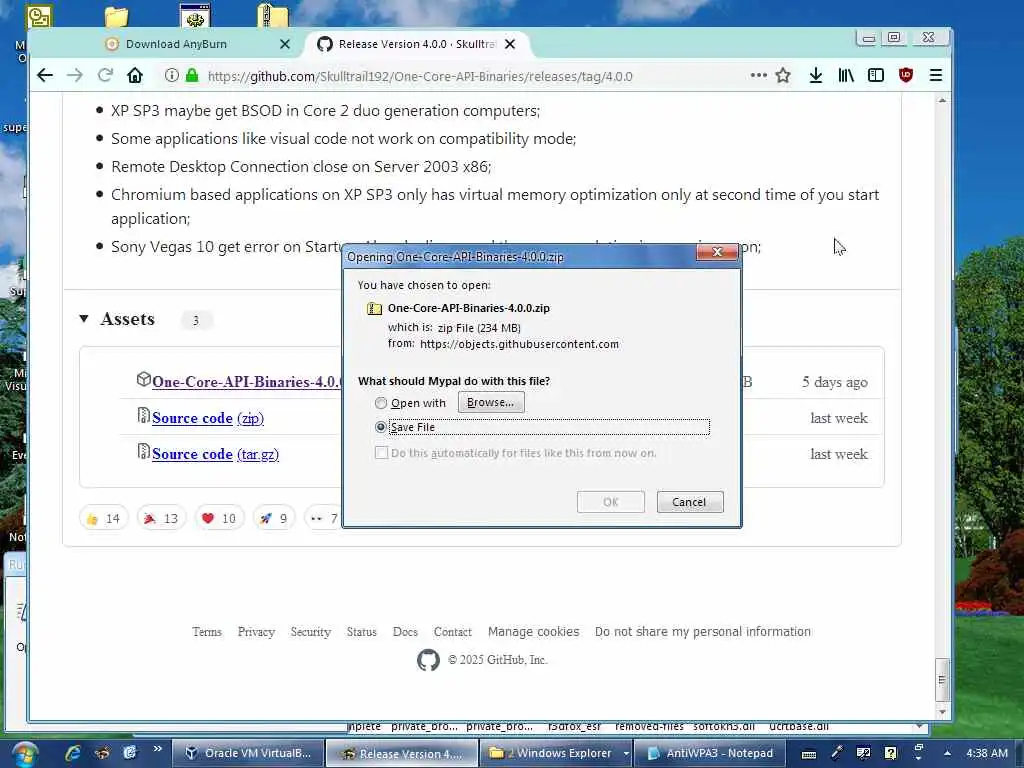This screenshot has height=768, width=1024.
Task: Switch to the Download AnyBurn tab
Action: (x=176, y=44)
